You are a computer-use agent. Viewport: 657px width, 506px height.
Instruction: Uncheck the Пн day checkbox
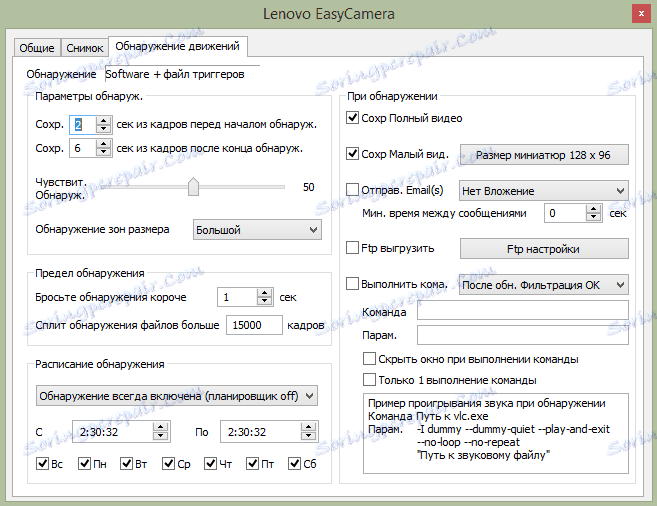[x=85, y=463]
